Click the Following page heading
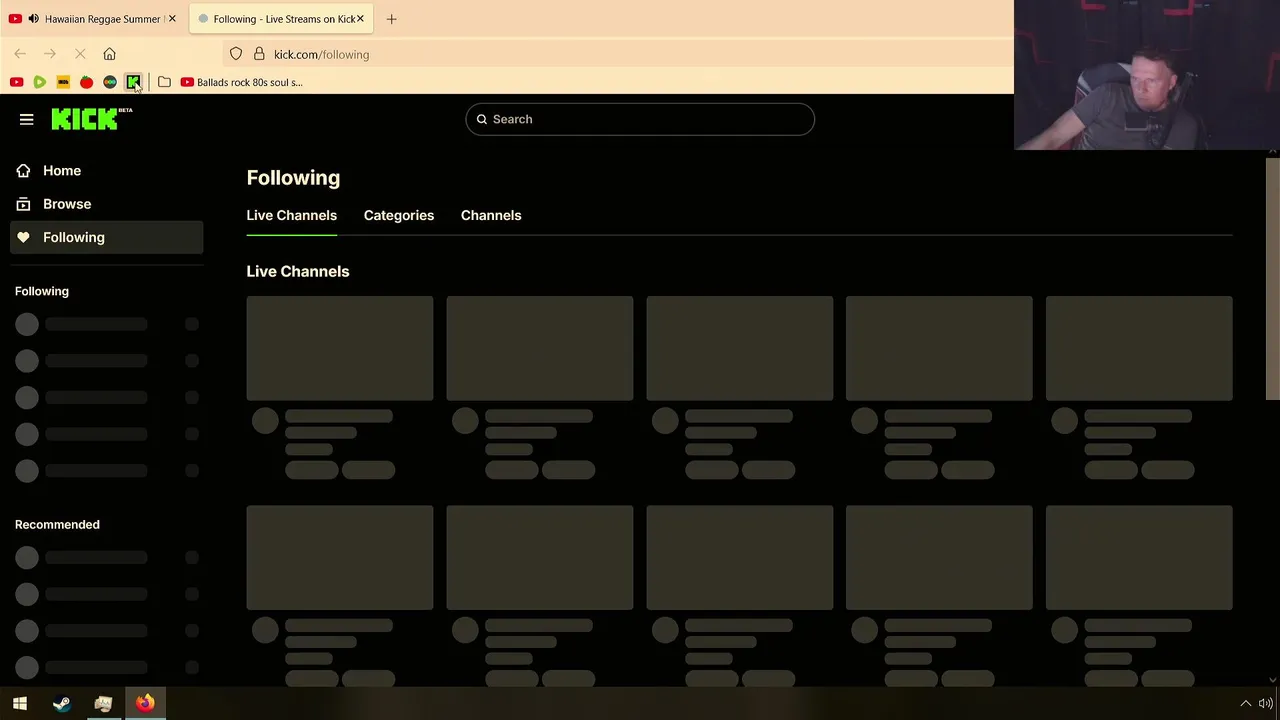 [x=293, y=178]
